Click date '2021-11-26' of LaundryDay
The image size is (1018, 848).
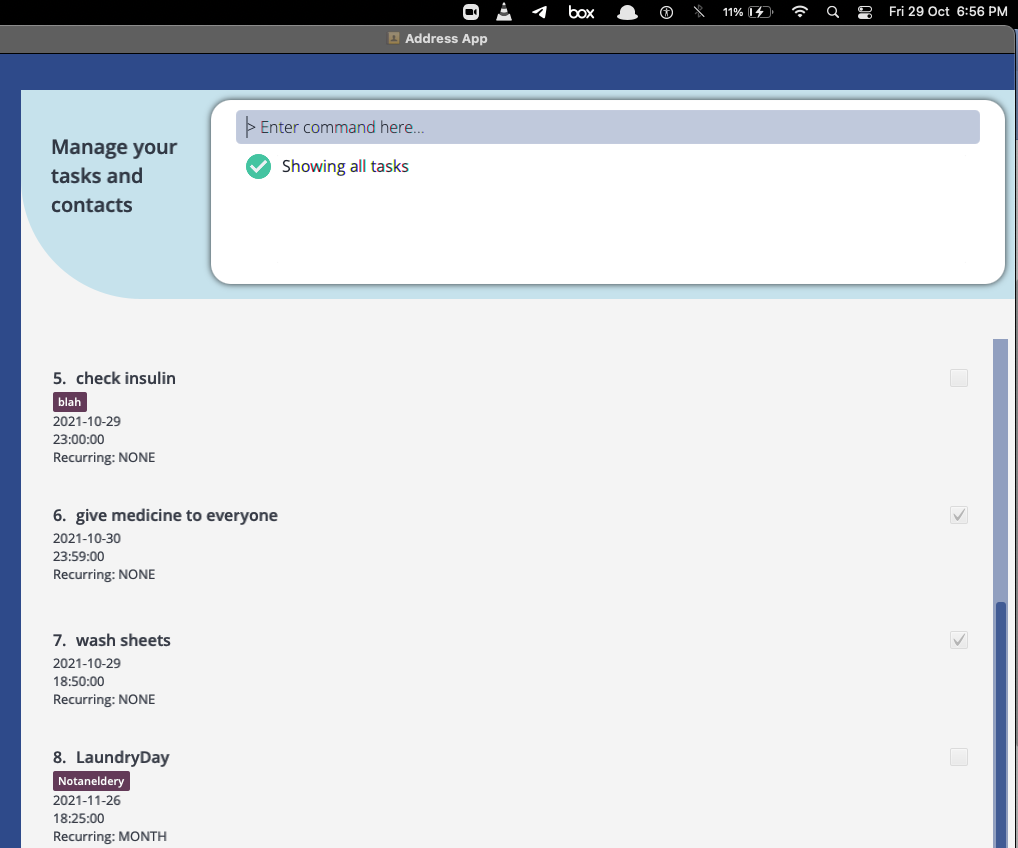pyautogui.click(x=87, y=800)
